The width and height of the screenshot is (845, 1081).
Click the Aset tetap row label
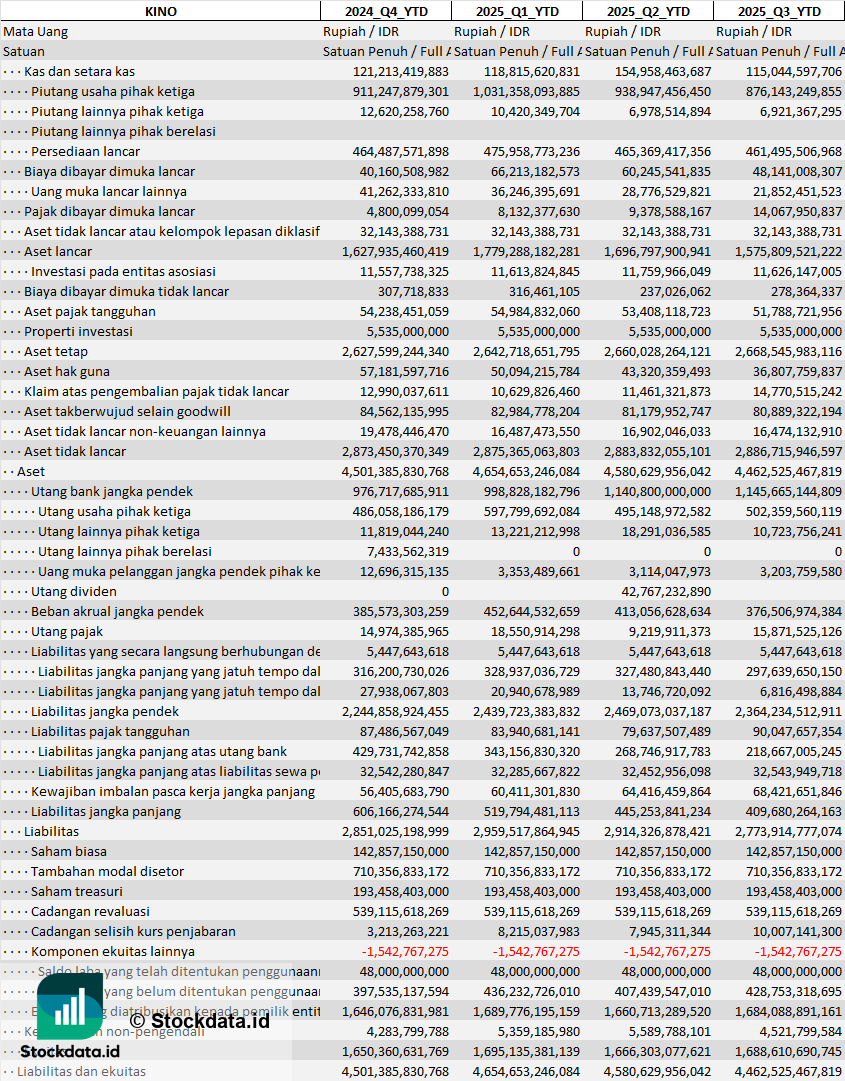56,352
